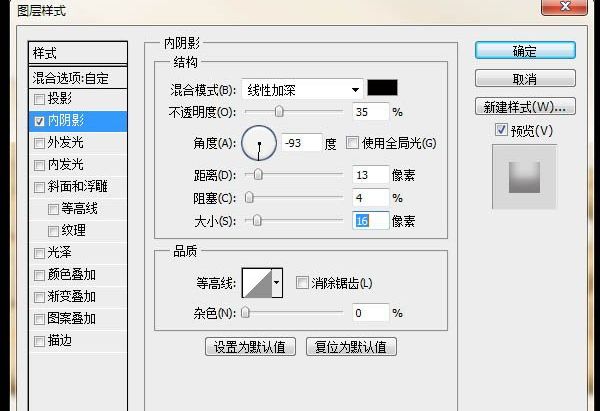Enable the 外发光 outer glow checkbox

click(x=39, y=143)
